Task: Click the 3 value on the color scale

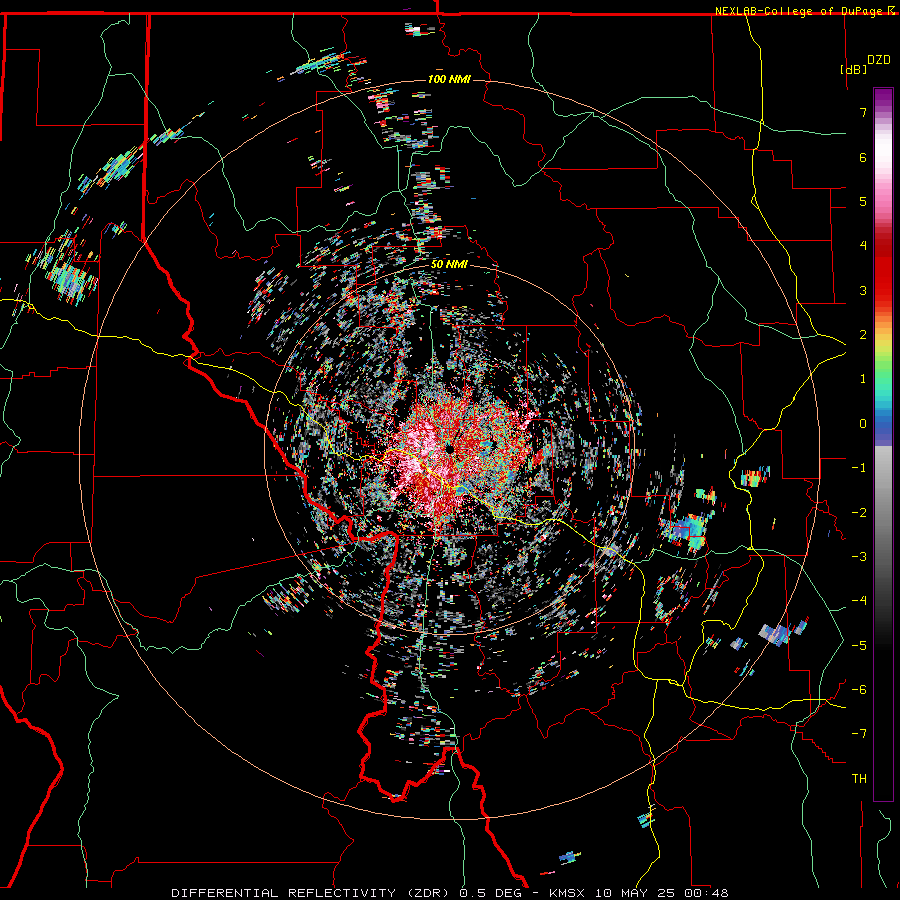Action: click(x=863, y=290)
